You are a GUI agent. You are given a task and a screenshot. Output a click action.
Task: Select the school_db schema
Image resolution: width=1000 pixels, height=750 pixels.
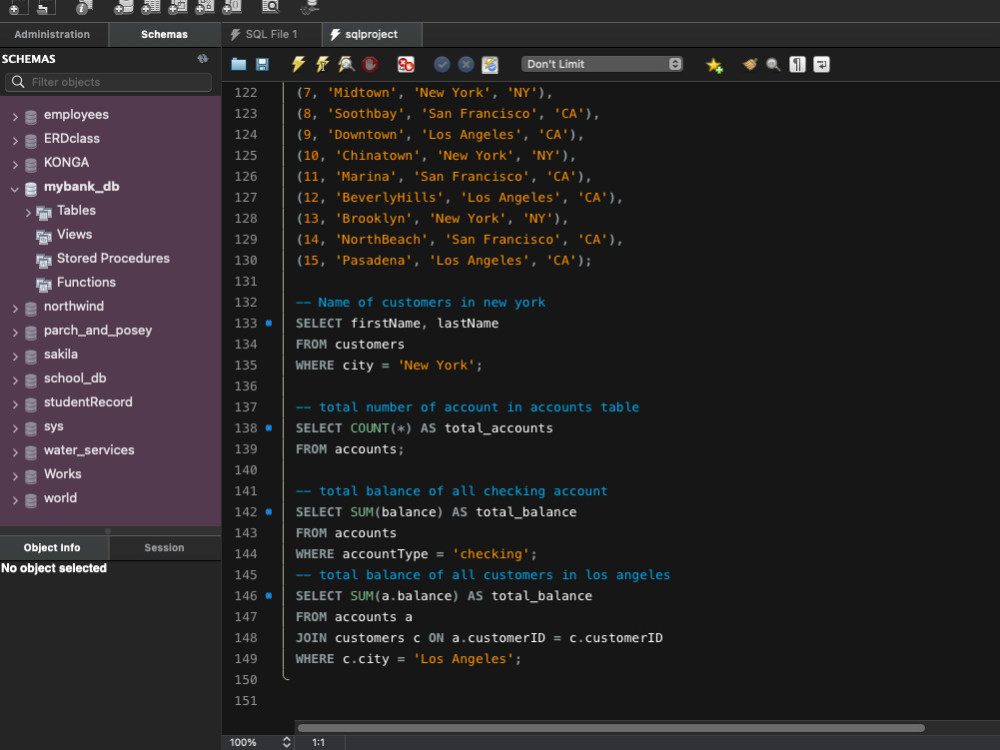tap(75, 378)
